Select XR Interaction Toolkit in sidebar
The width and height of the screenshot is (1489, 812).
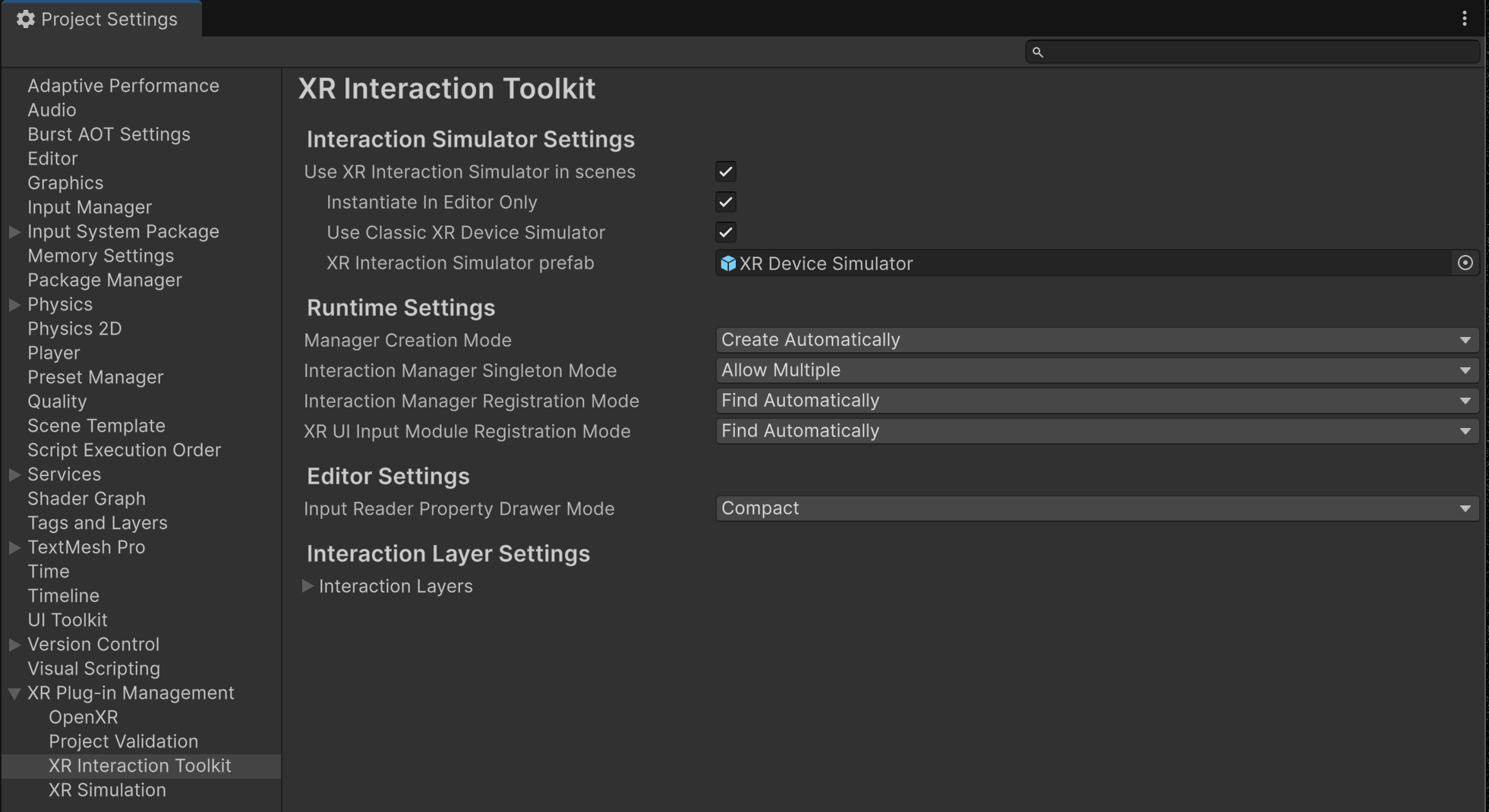[140, 766]
